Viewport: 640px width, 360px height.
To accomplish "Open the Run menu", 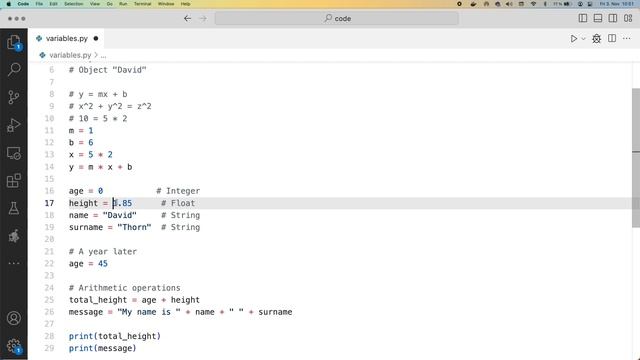I will pos(123,4).
